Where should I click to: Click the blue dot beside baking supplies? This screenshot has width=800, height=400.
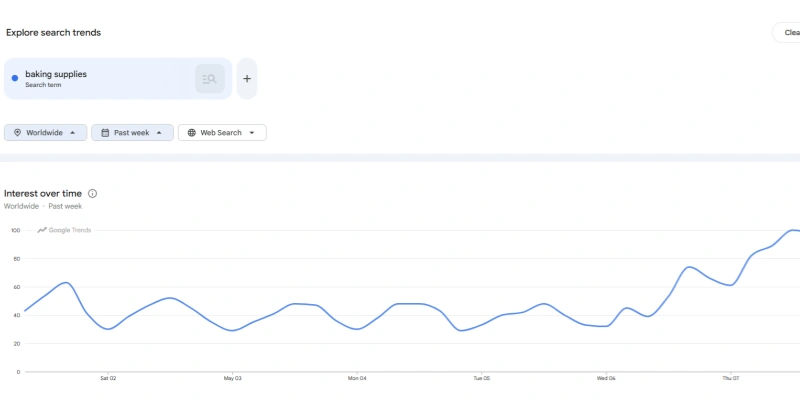[15, 78]
